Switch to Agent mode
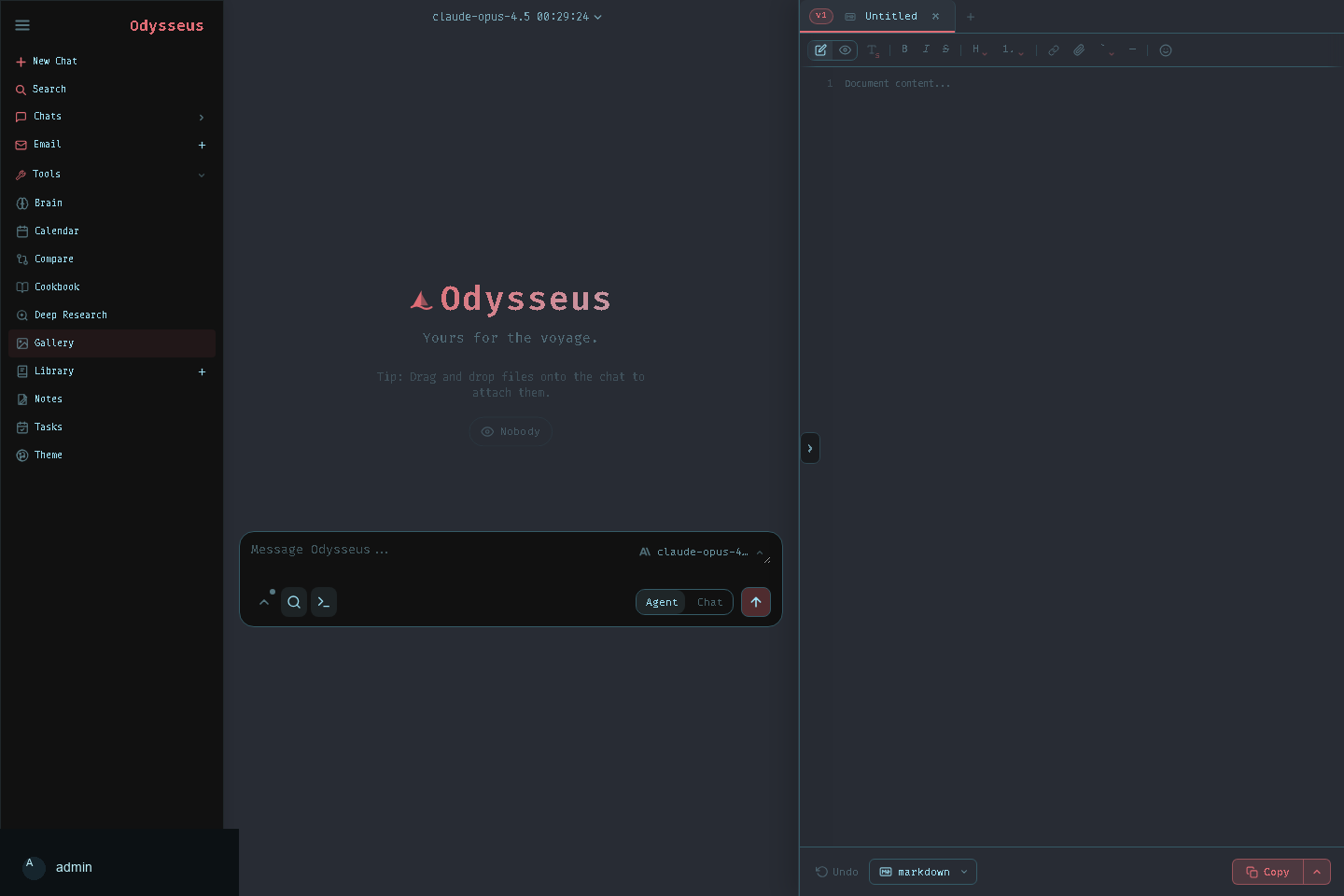 pyautogui.click(x=662, y=602)
